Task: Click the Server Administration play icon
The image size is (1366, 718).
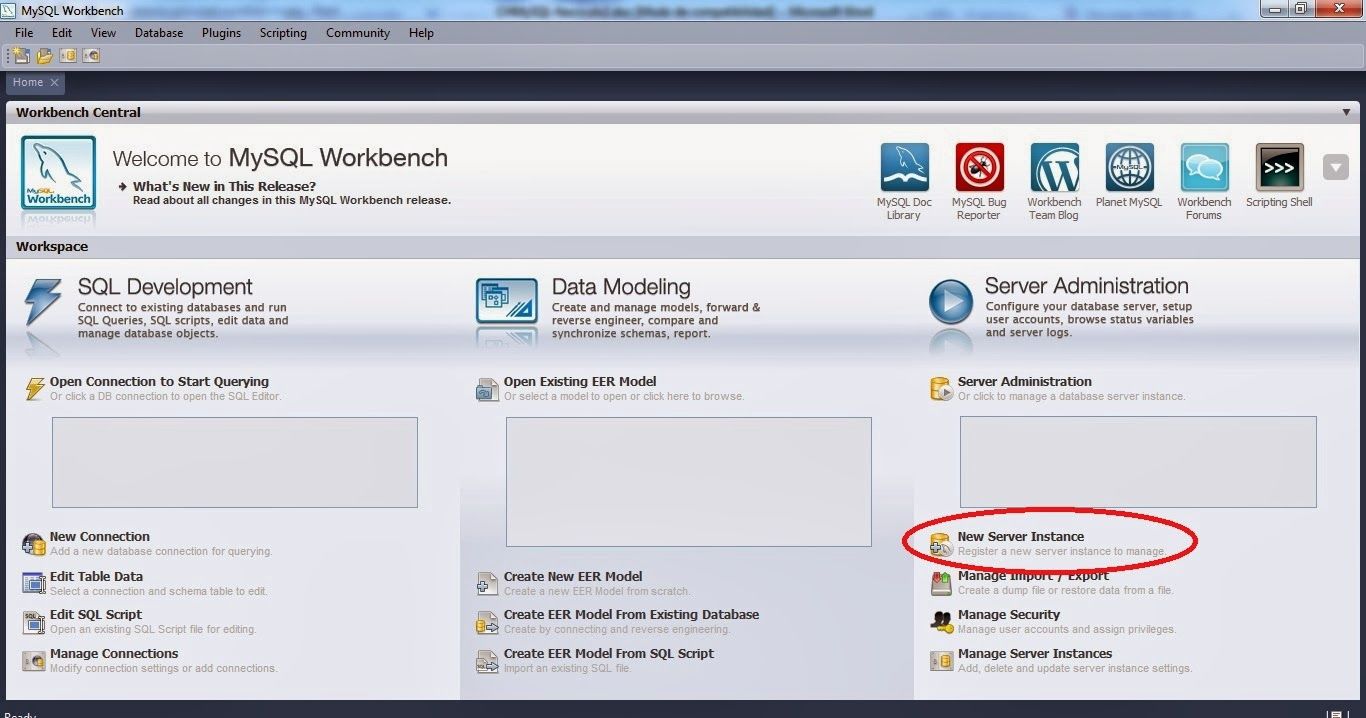Action: click(950, 301)
